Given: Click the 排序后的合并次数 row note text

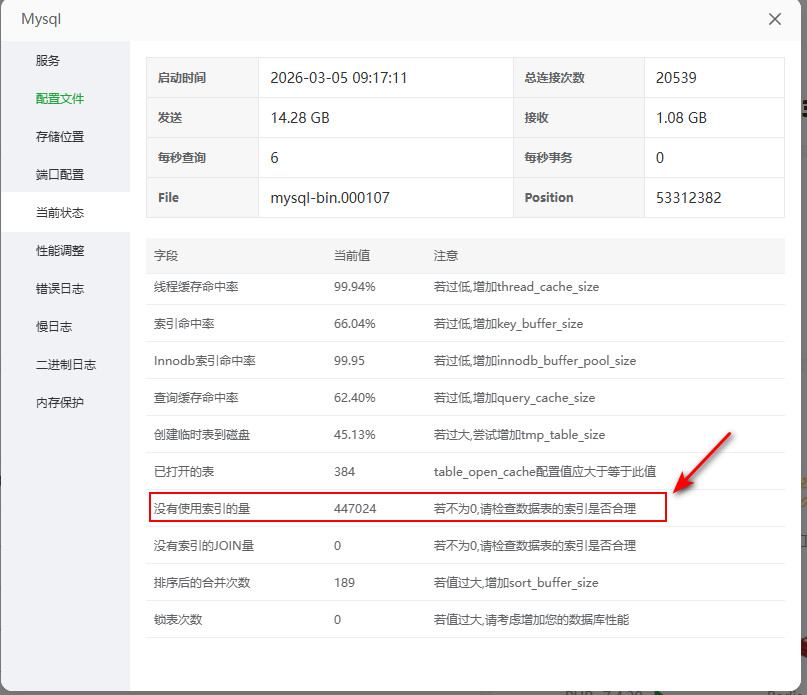Looking at the screenshot, I should [x=516, y=582].
